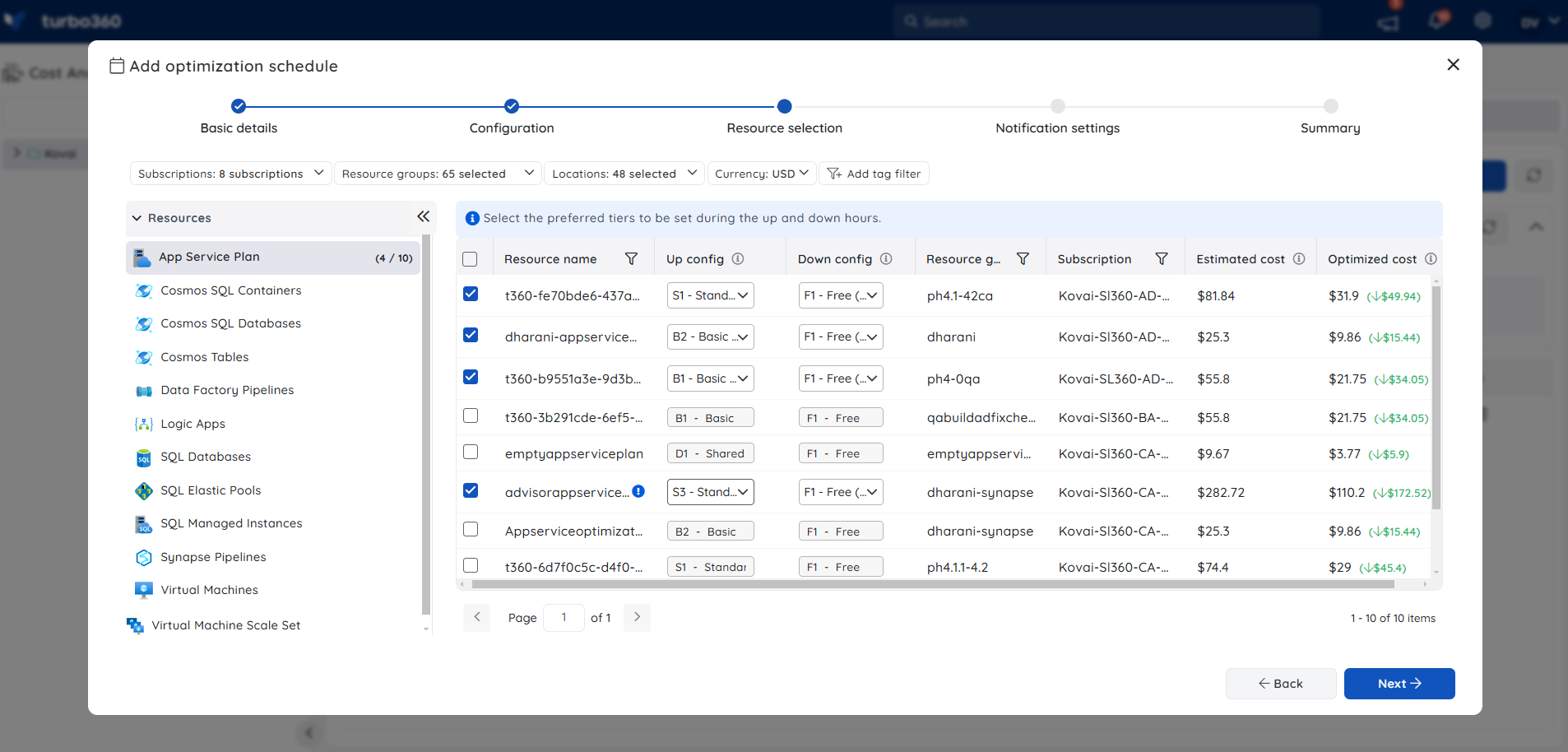This screenshot has width=1568, height=752.
Task: Click the calendar icon beside the dialog title
Action: (118, 66)
